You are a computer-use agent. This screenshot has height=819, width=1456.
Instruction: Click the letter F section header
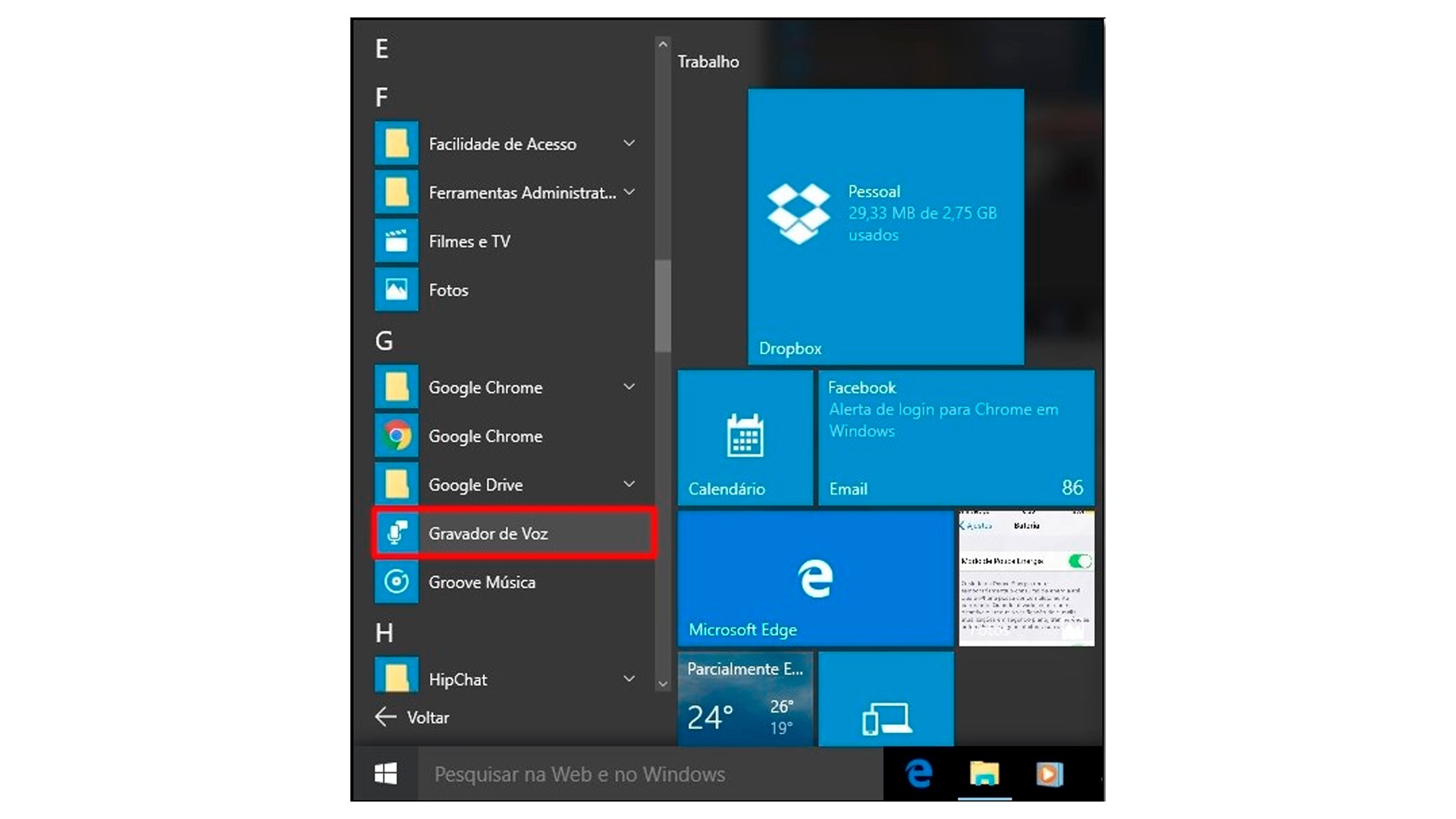(x=381, y=97)
